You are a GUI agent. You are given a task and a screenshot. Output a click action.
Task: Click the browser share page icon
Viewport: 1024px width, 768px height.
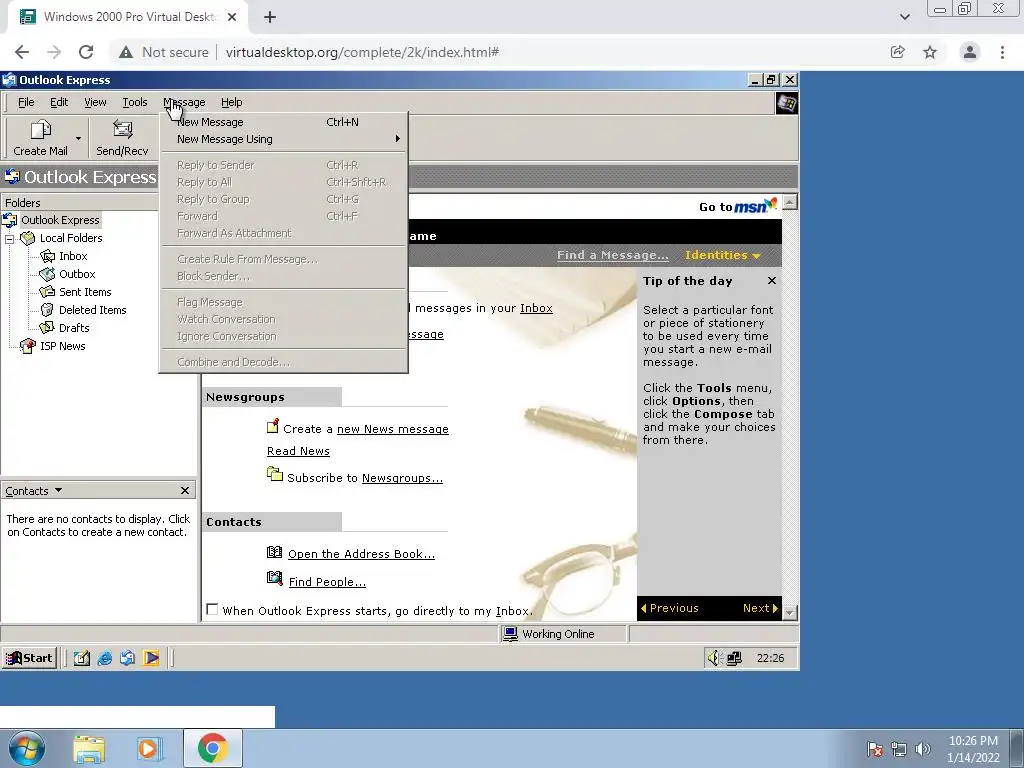tap(898, 52)
